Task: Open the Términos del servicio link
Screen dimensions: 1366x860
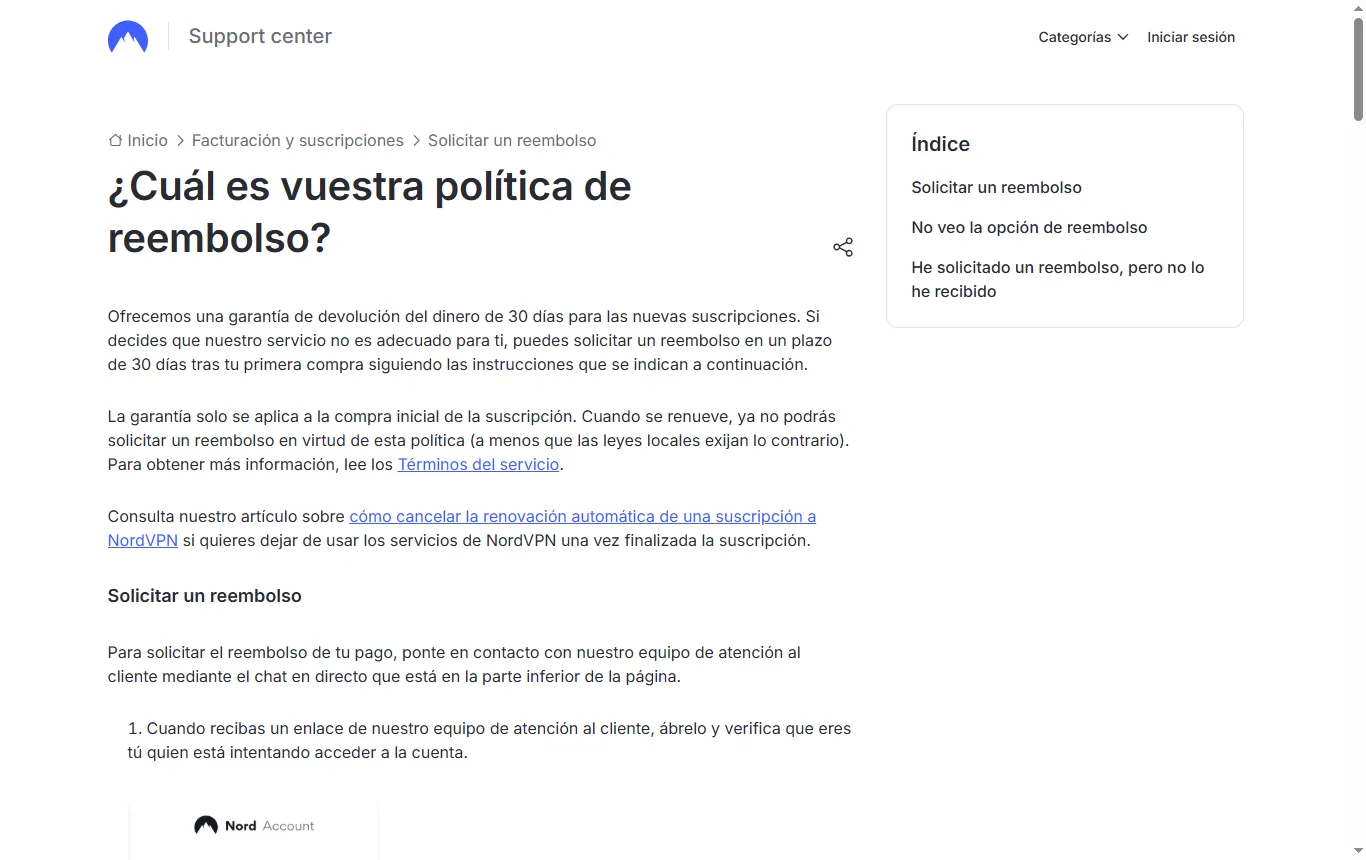Action: 478,464
